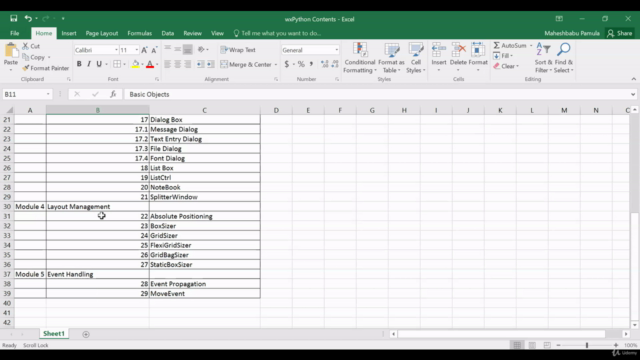Screen dimensions: 640x360
Task: Open Conditional Formatting
Action: coord(360,58)
